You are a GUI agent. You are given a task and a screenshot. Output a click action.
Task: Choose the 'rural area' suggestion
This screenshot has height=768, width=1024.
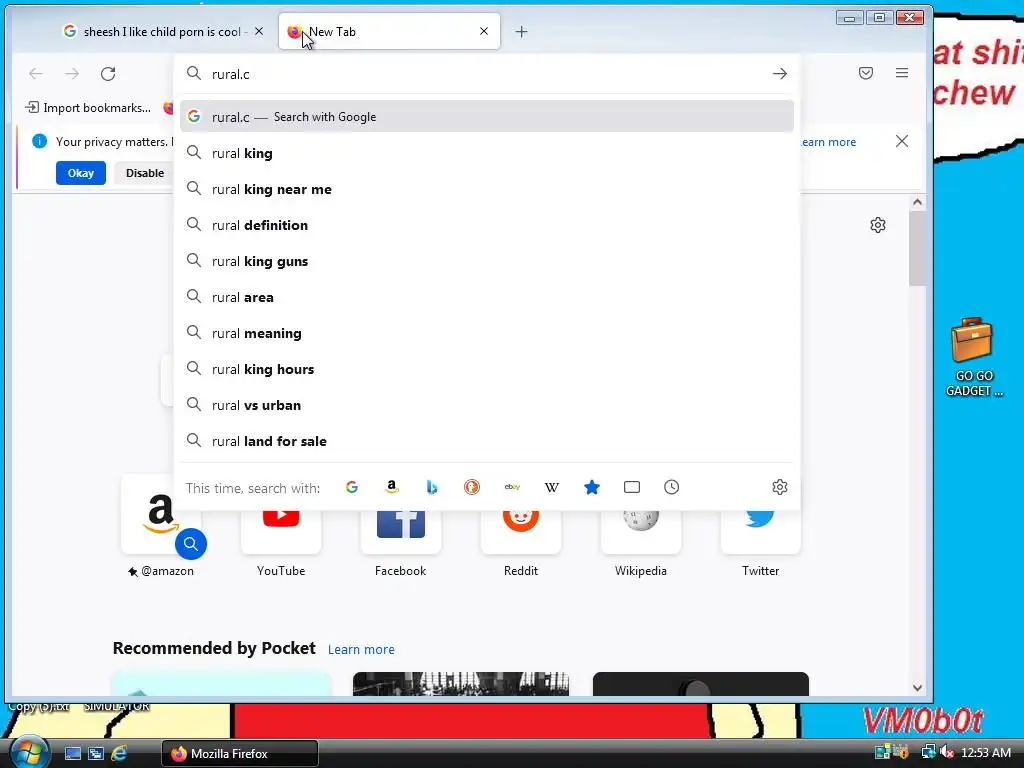[487, 297]
